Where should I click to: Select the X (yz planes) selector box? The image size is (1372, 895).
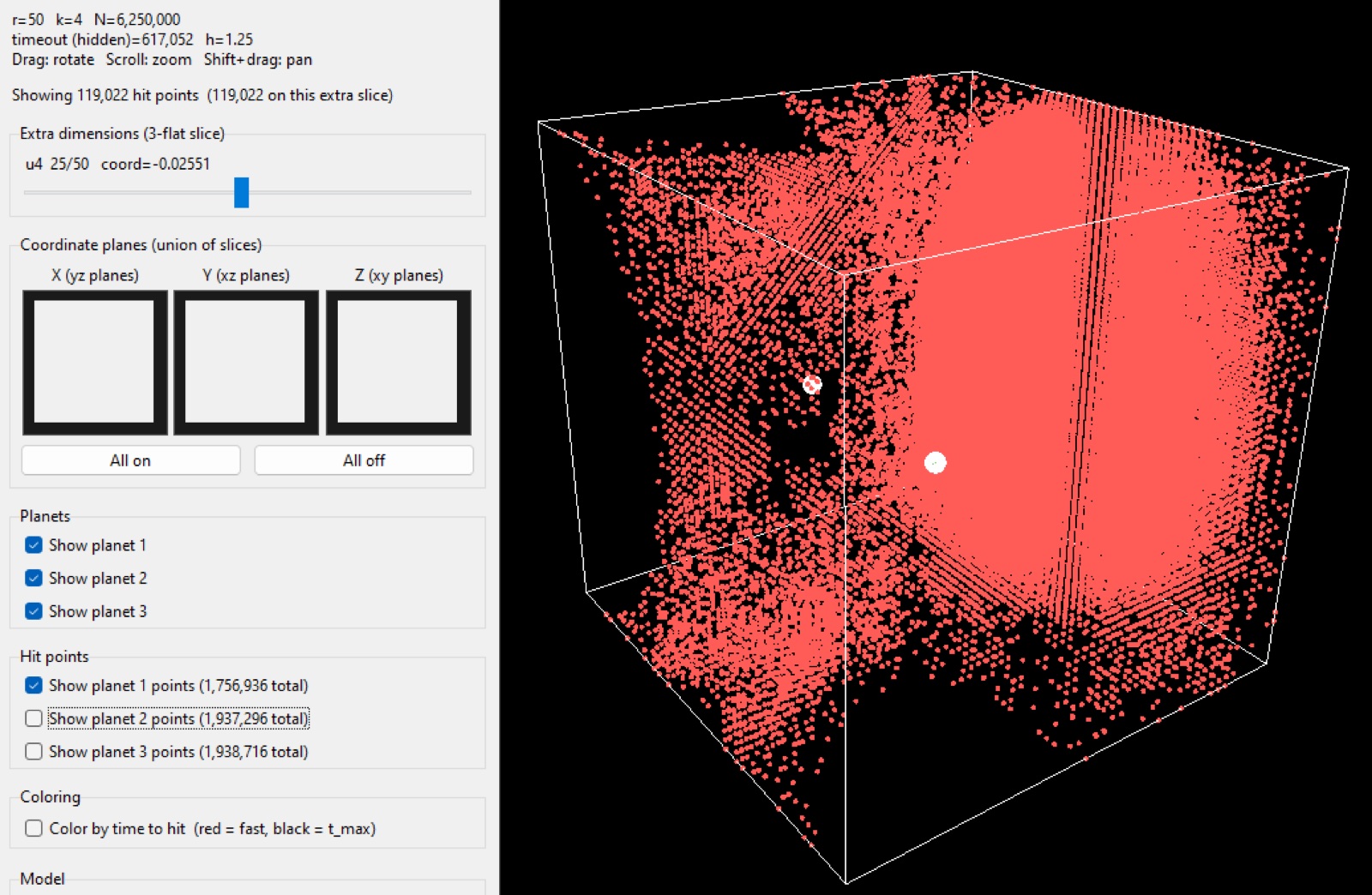click(94, 362)
